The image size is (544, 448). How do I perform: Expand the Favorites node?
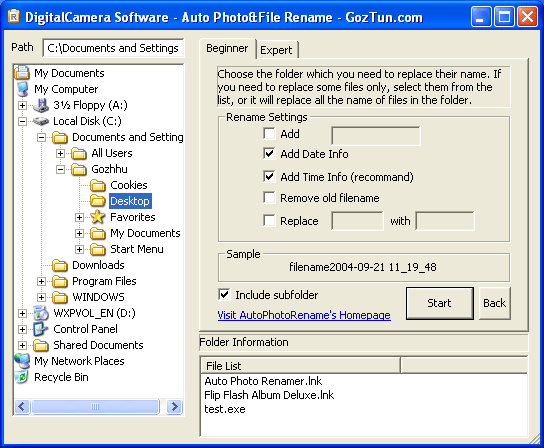79,217
